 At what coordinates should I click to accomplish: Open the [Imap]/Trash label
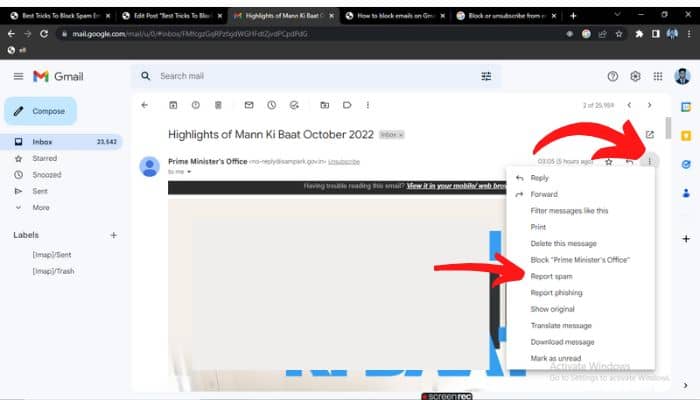[53, 271]
